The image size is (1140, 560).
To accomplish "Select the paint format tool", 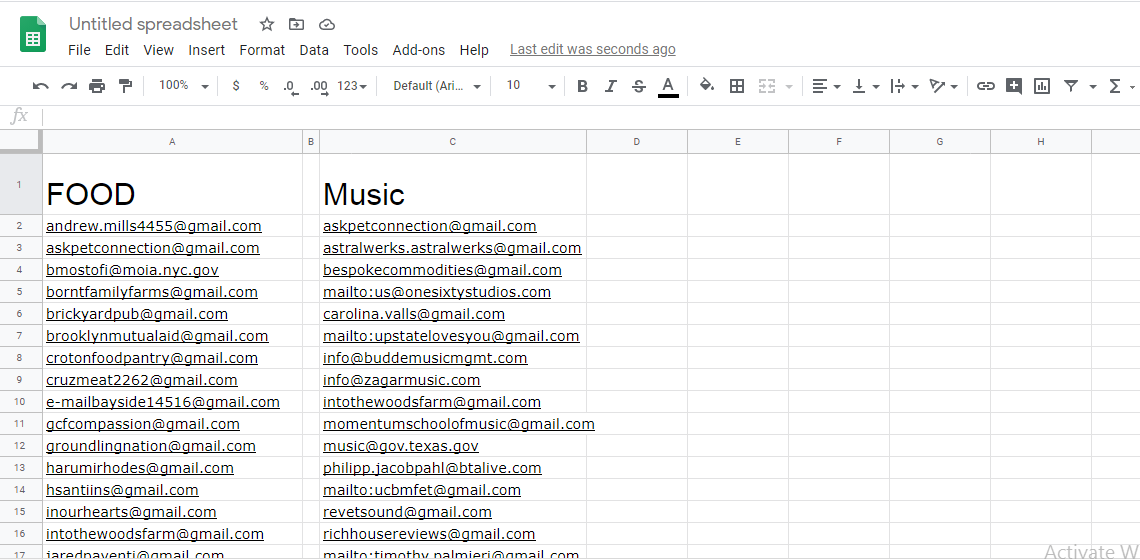I will (x=125, y=86).
